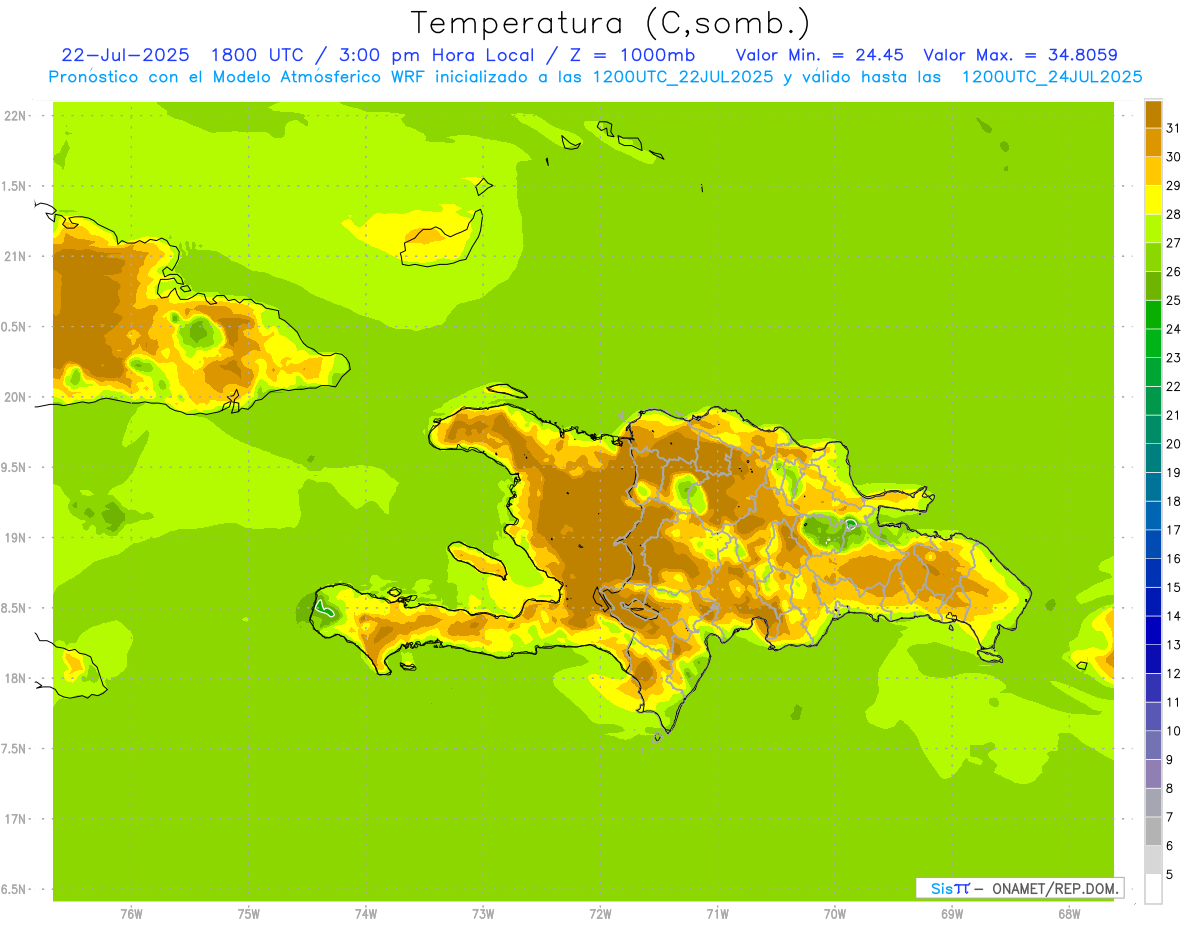Click the "76W" longitude axis label
Image resolution: width=1200 pixels, height=927 pixels.
pyautogui.click(x=131, y=913)
